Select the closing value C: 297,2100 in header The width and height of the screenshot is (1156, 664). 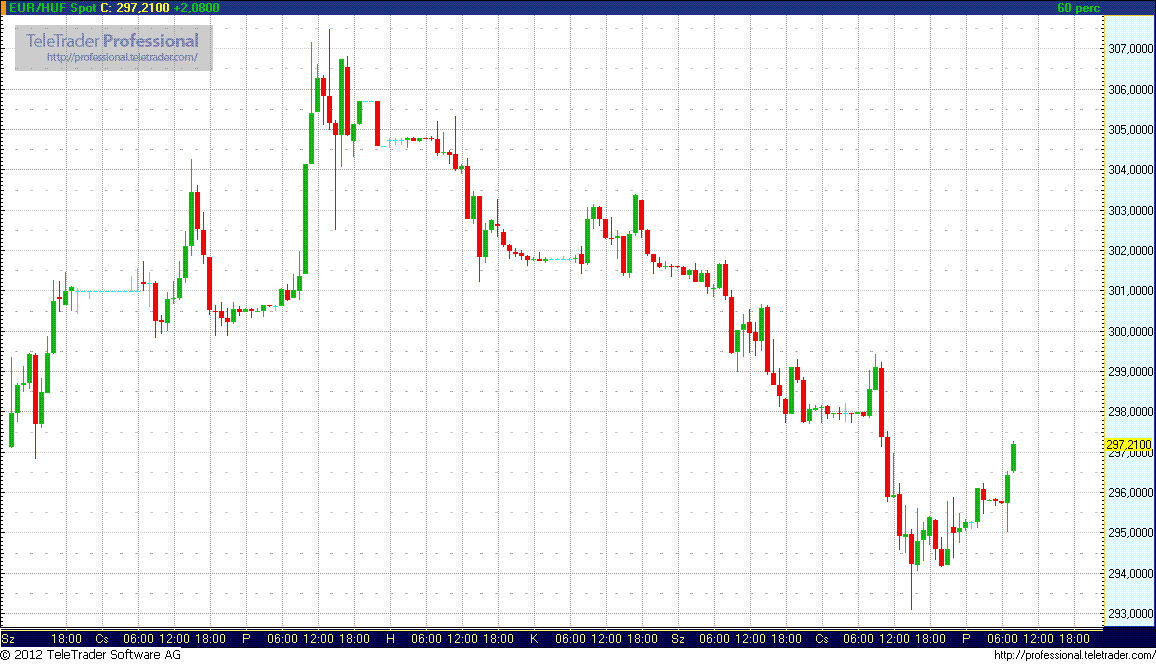135,7
